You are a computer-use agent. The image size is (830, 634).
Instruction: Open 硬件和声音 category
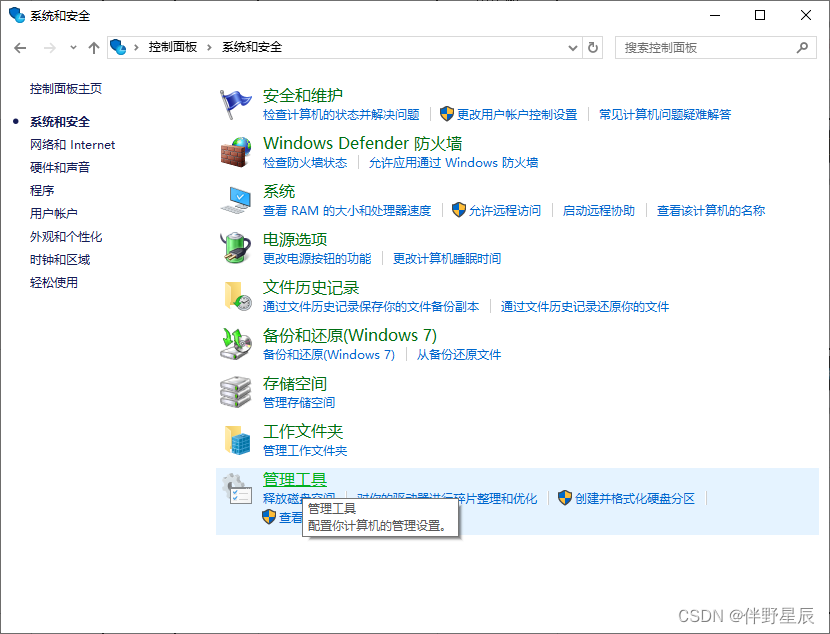point(60,167)
